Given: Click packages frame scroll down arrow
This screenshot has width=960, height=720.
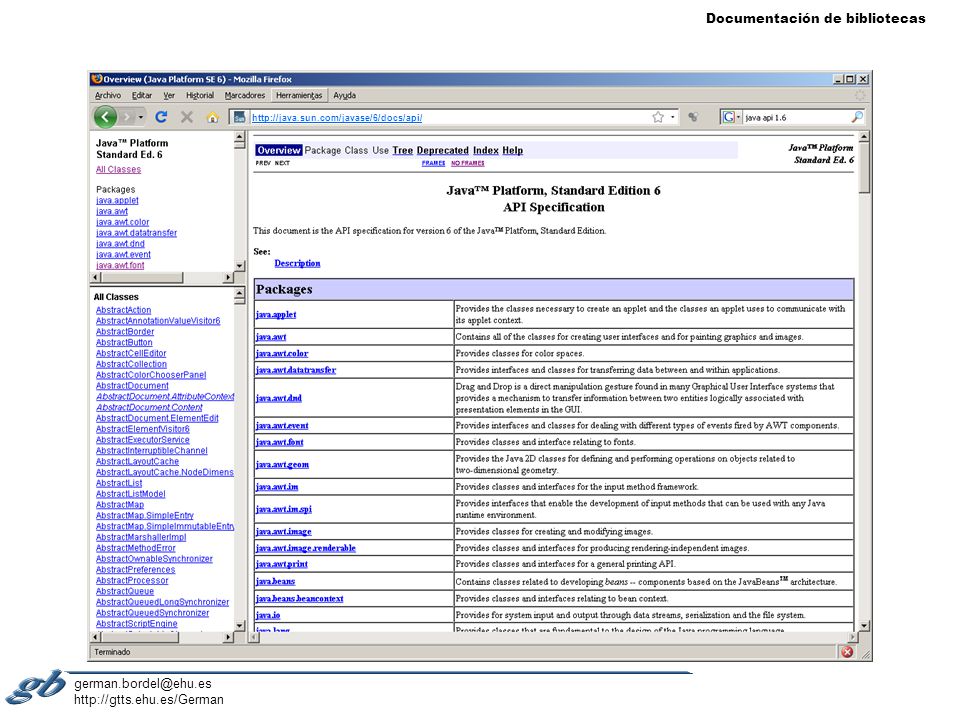Looking at the screenshot, I should coord(239,266).
